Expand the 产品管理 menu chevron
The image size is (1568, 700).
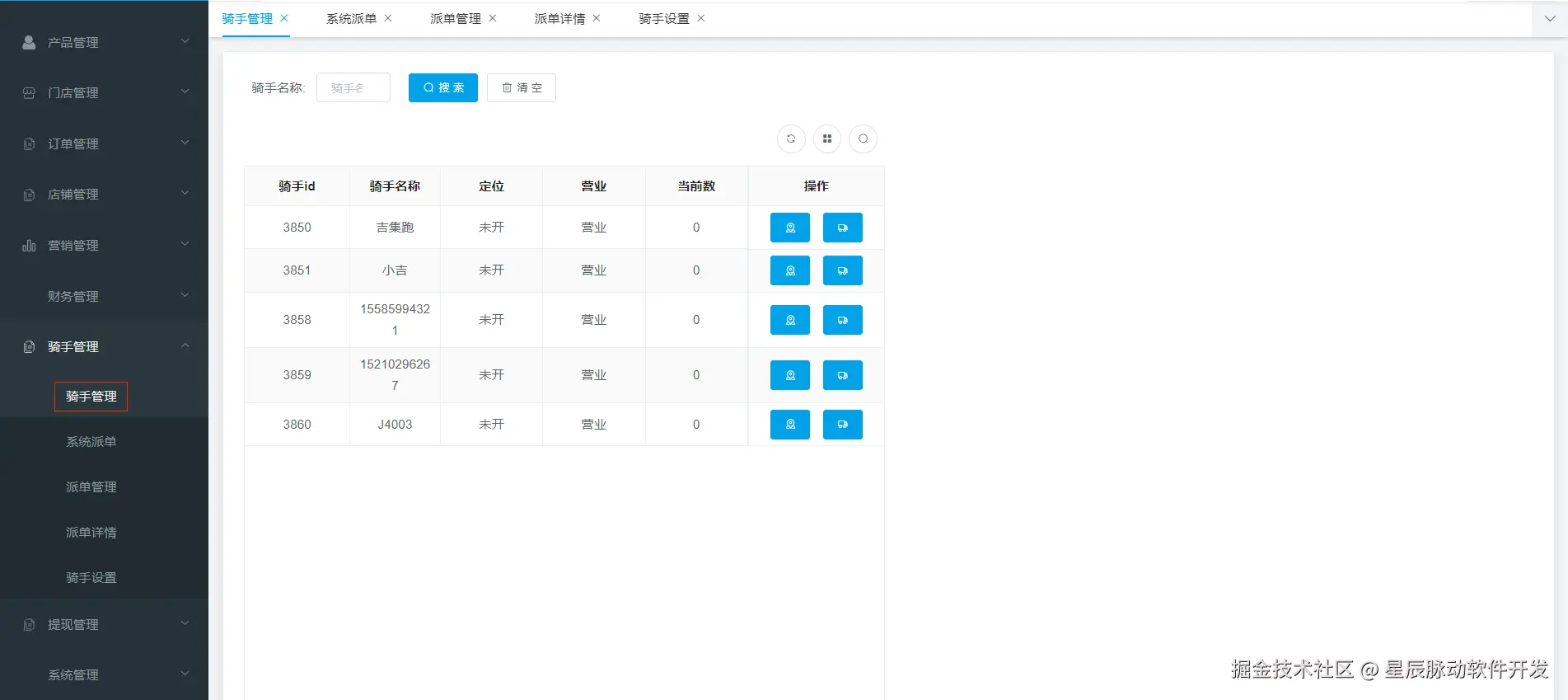click(185, 41)
